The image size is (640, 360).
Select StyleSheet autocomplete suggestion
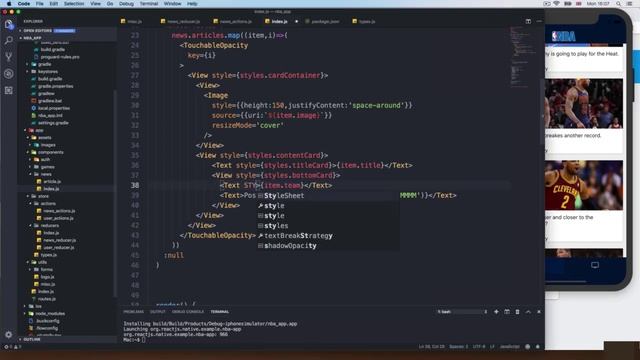click(x=328, y=196)
